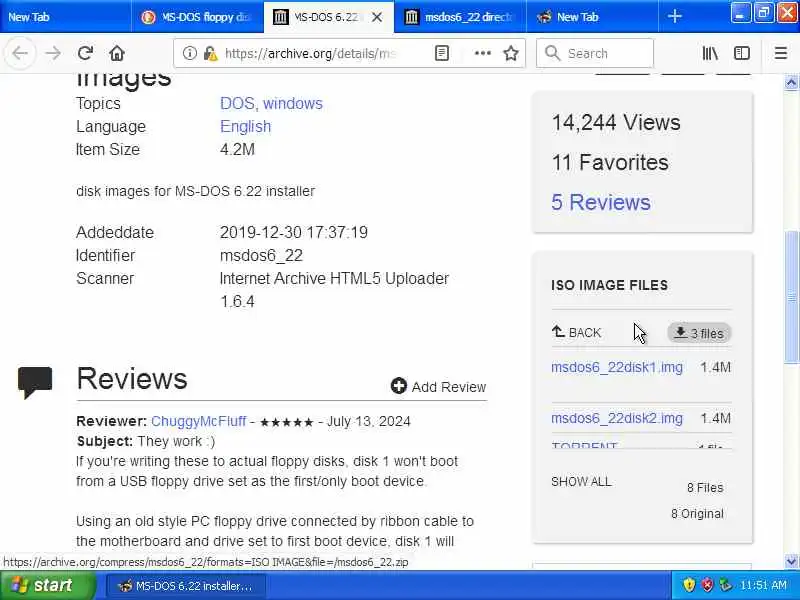Click the forward navigation arrow

[53, 53]
